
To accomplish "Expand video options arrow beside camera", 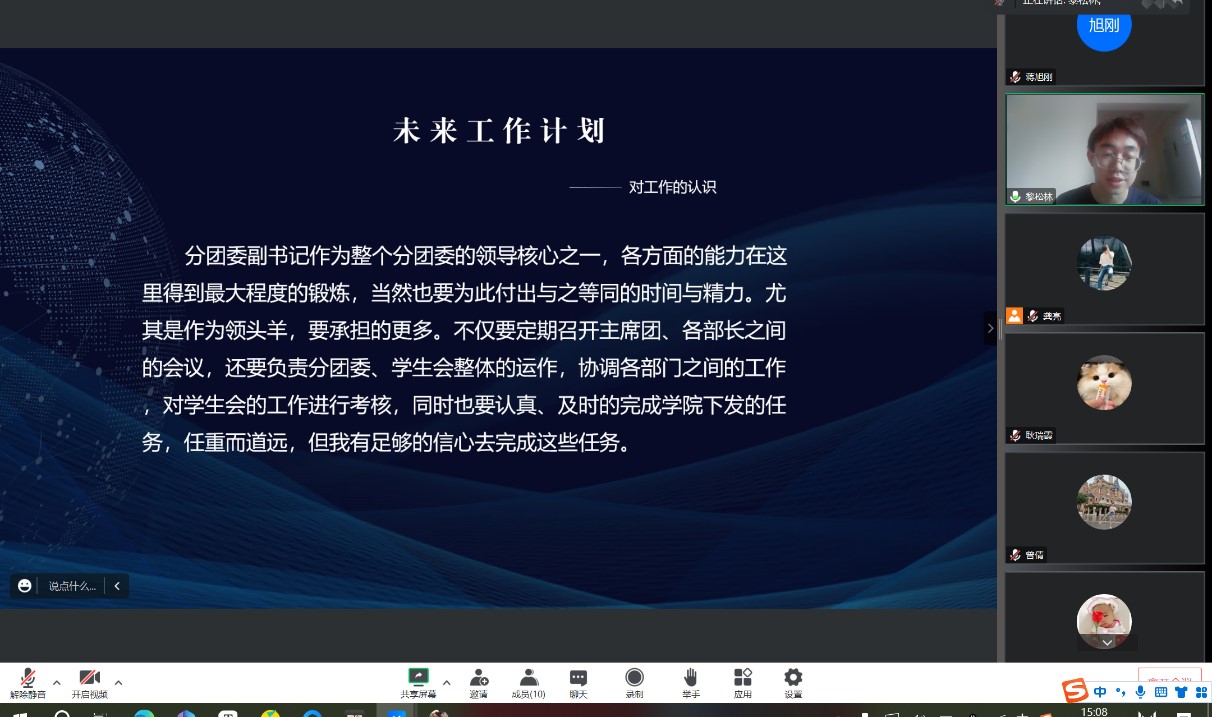I will tap(118, 683).
